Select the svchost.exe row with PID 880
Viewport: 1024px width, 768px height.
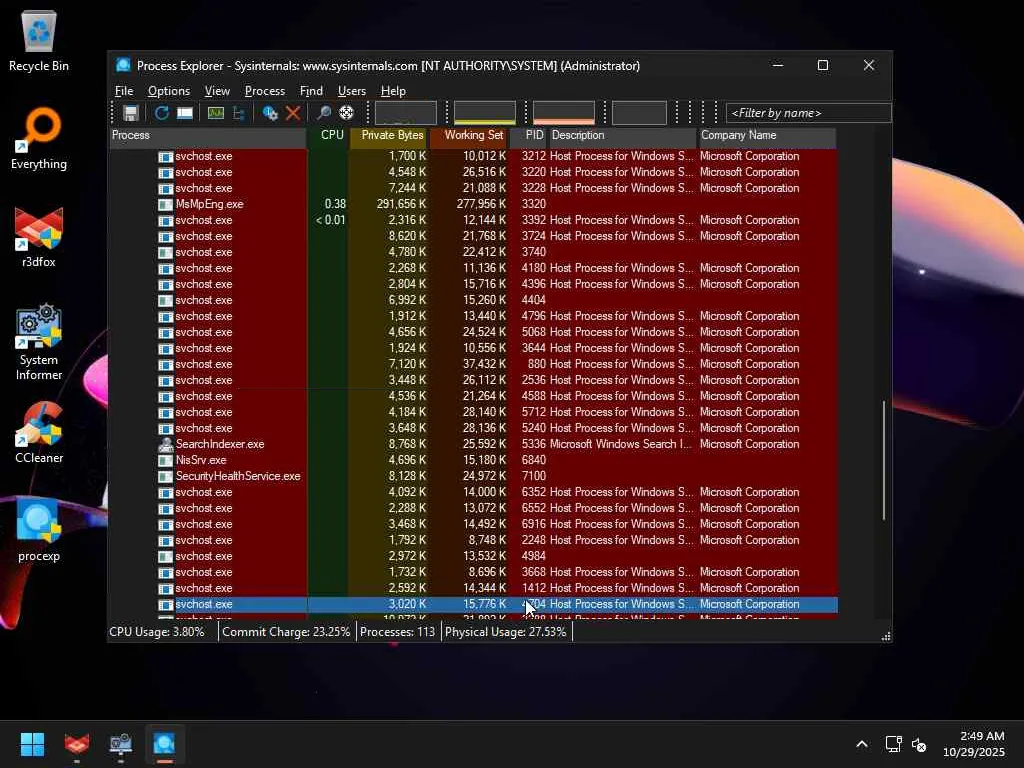(473, 364)
